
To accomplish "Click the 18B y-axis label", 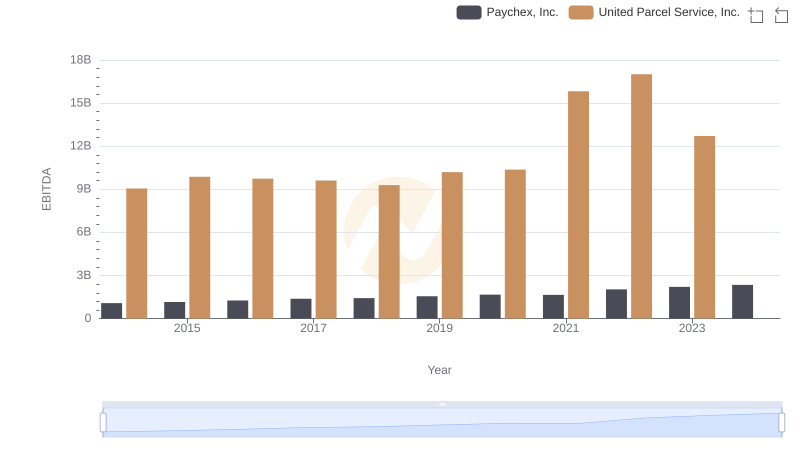I will pos(81,60).
